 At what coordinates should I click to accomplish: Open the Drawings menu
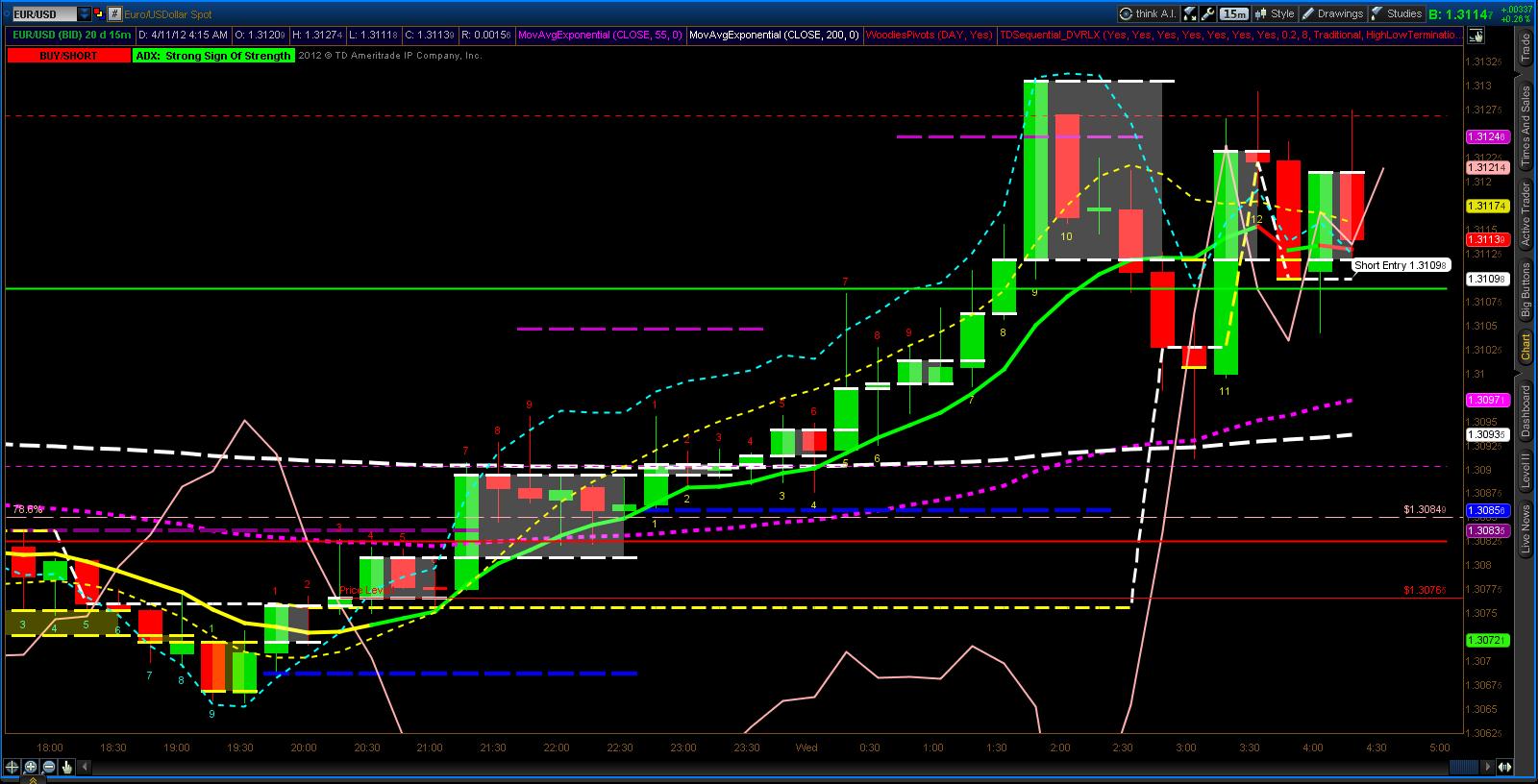[x=1332, y=13]
